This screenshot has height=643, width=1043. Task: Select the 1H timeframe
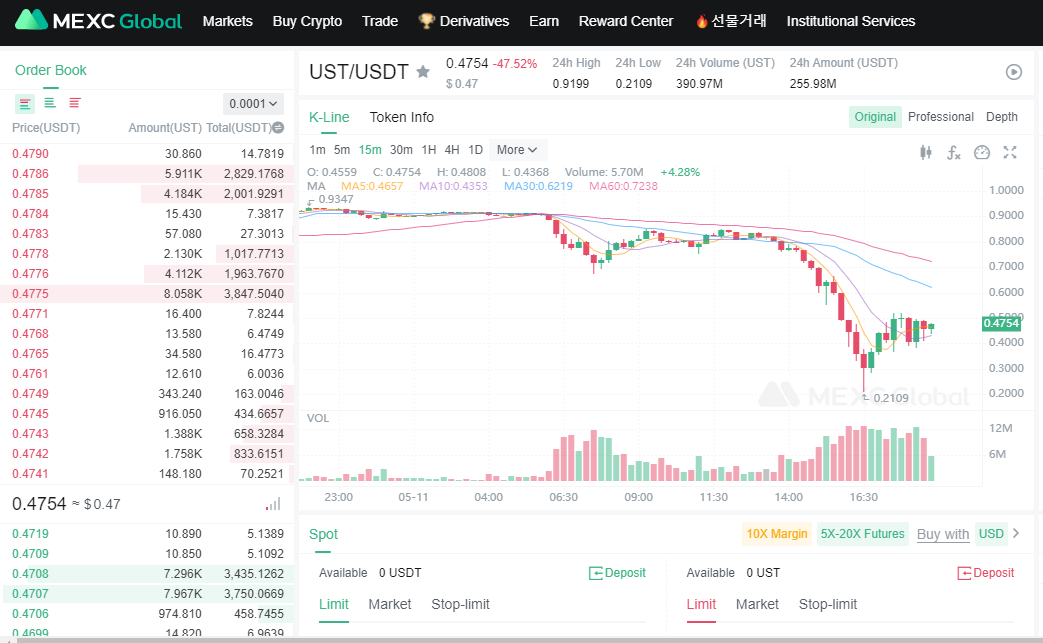click(429, 150)
